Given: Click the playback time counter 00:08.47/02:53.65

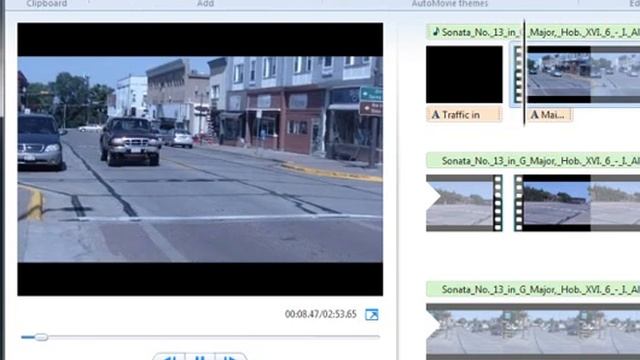Looking at the screenshot, I should point(320,314).
